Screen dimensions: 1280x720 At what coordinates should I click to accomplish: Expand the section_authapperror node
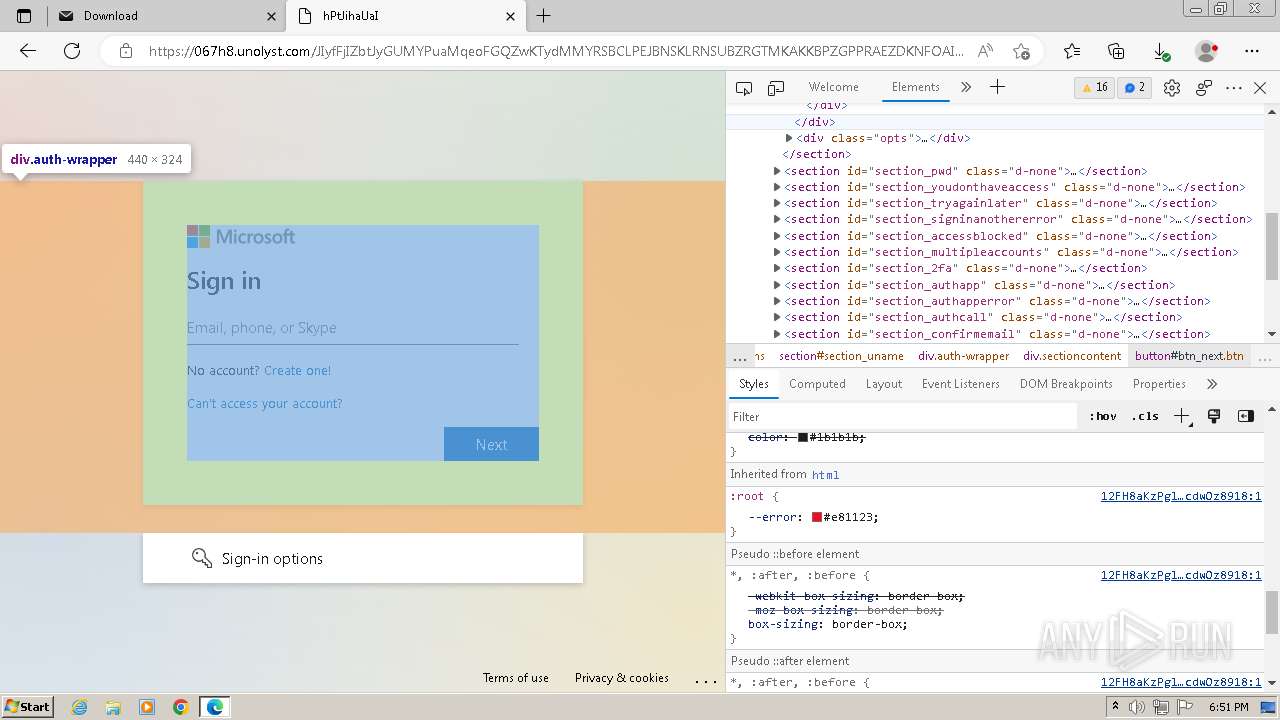click(777, 301)
